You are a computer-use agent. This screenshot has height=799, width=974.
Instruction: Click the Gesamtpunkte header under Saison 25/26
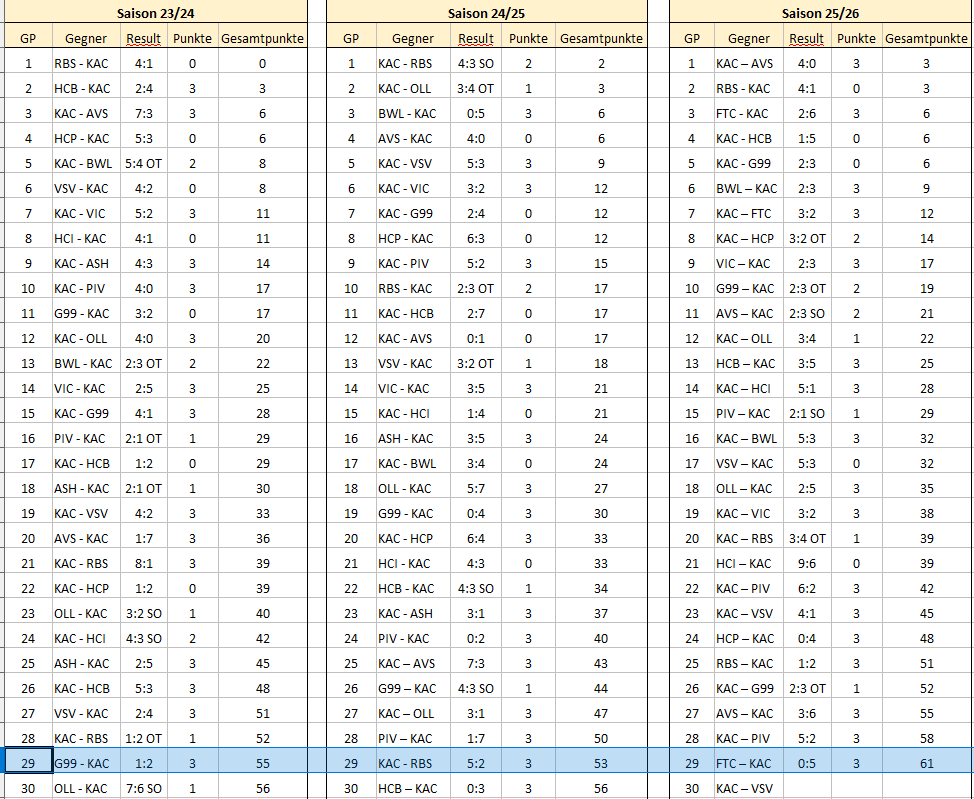coord(926,39)
